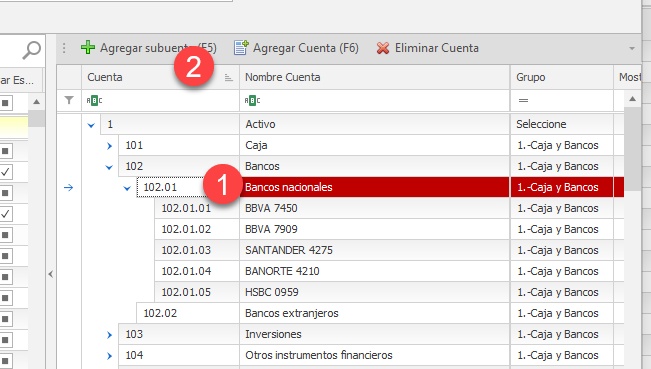The width and height of the screenshot is (651, 369).
Task: Collapse account 102.01 Bancos nacionales
Action: click(127, 188)
